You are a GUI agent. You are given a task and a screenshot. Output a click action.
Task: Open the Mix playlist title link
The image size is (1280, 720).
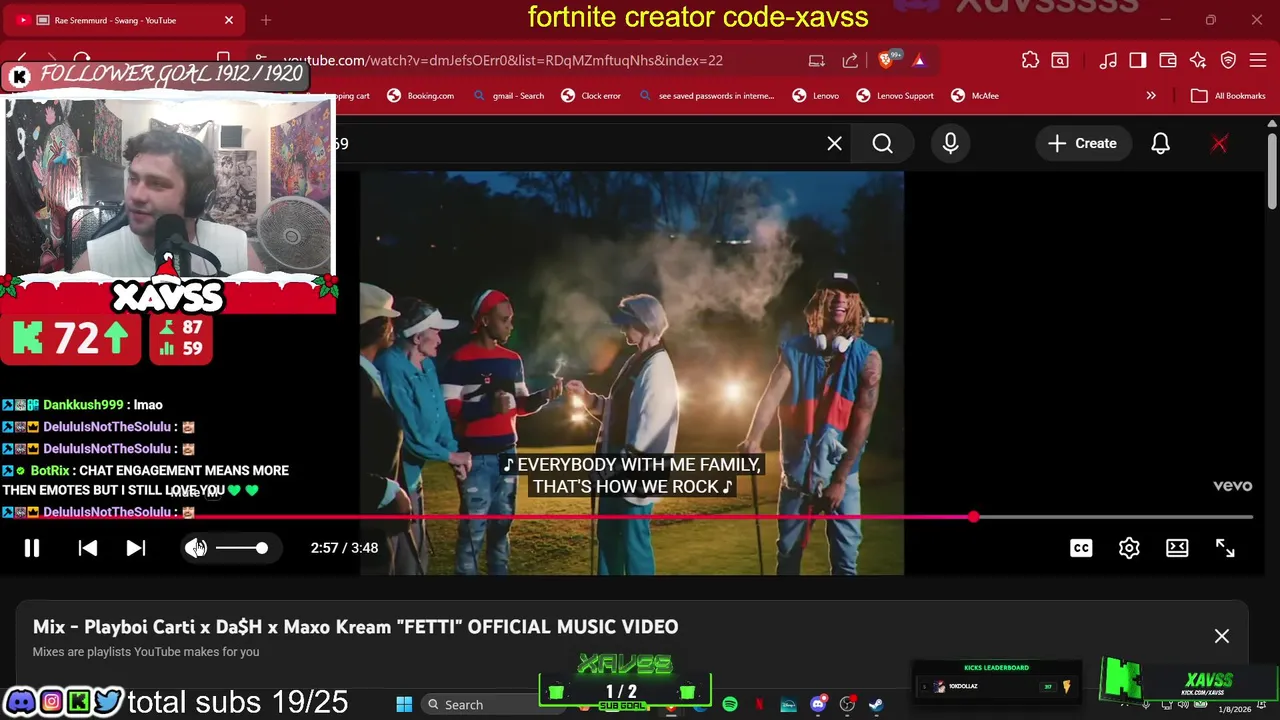coord(355,627)
